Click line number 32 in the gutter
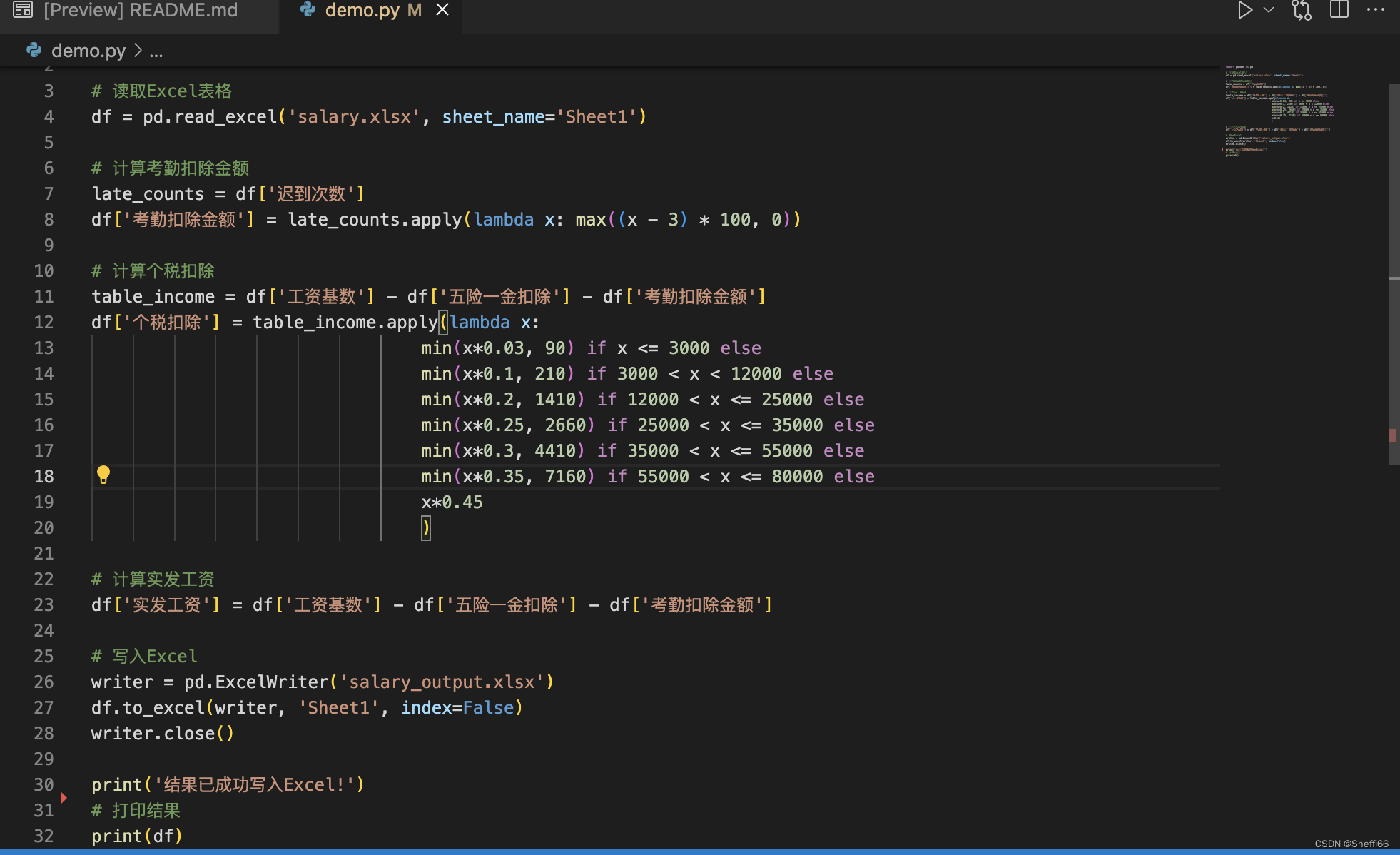This screenshot has width=1400, height=855. 44,836
